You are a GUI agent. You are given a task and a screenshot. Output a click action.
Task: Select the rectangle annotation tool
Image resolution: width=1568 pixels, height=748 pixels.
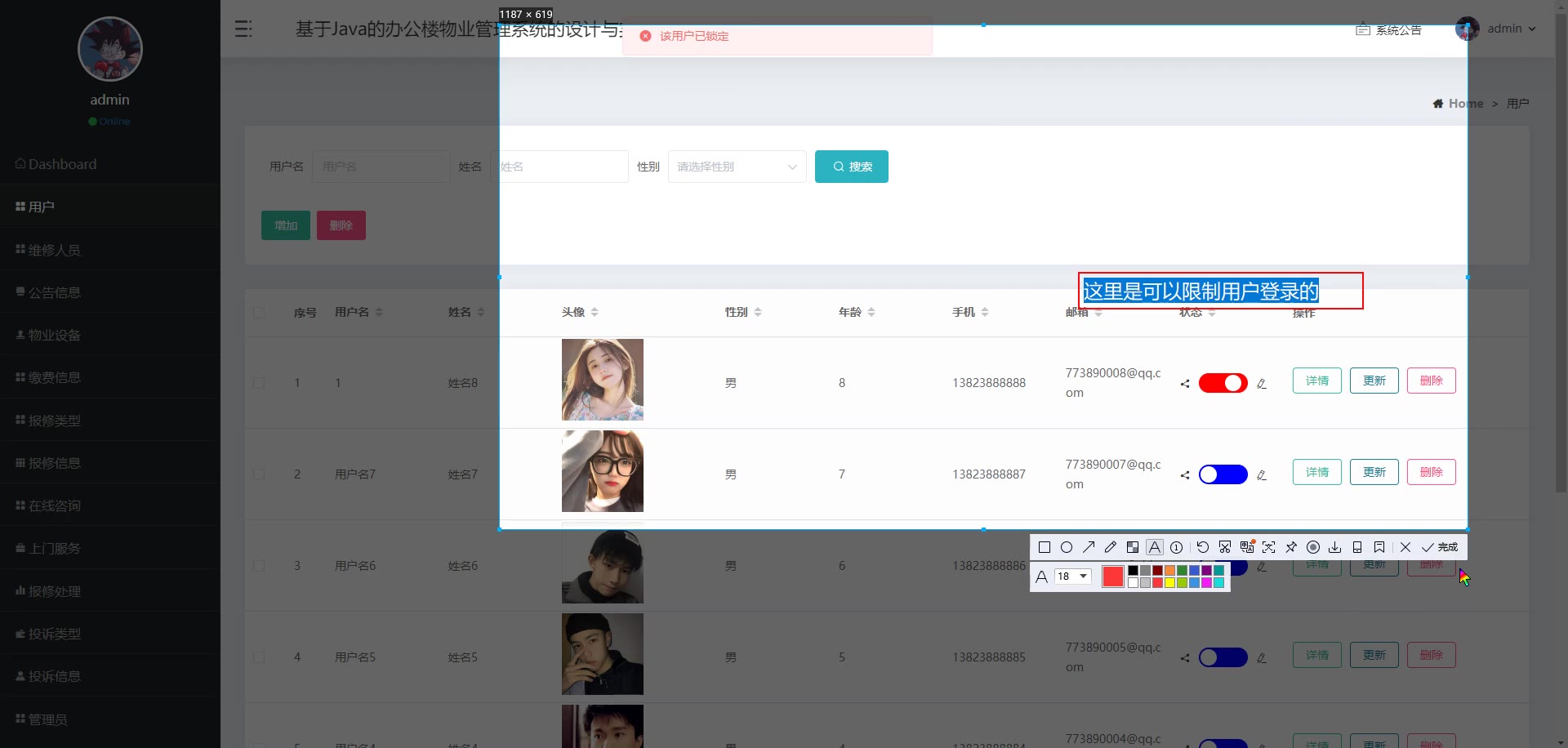(1044, 547)
